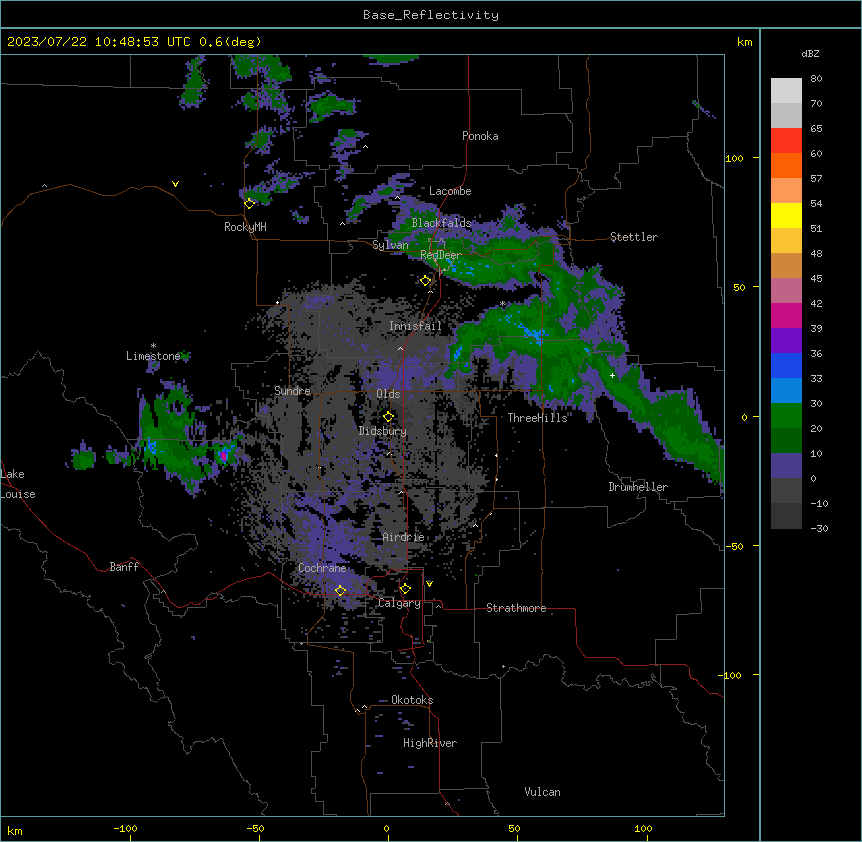The height and width of the screenshot is (842, 862).
Task: Click the yellow diamond marker below Olds
Action: 388,417
